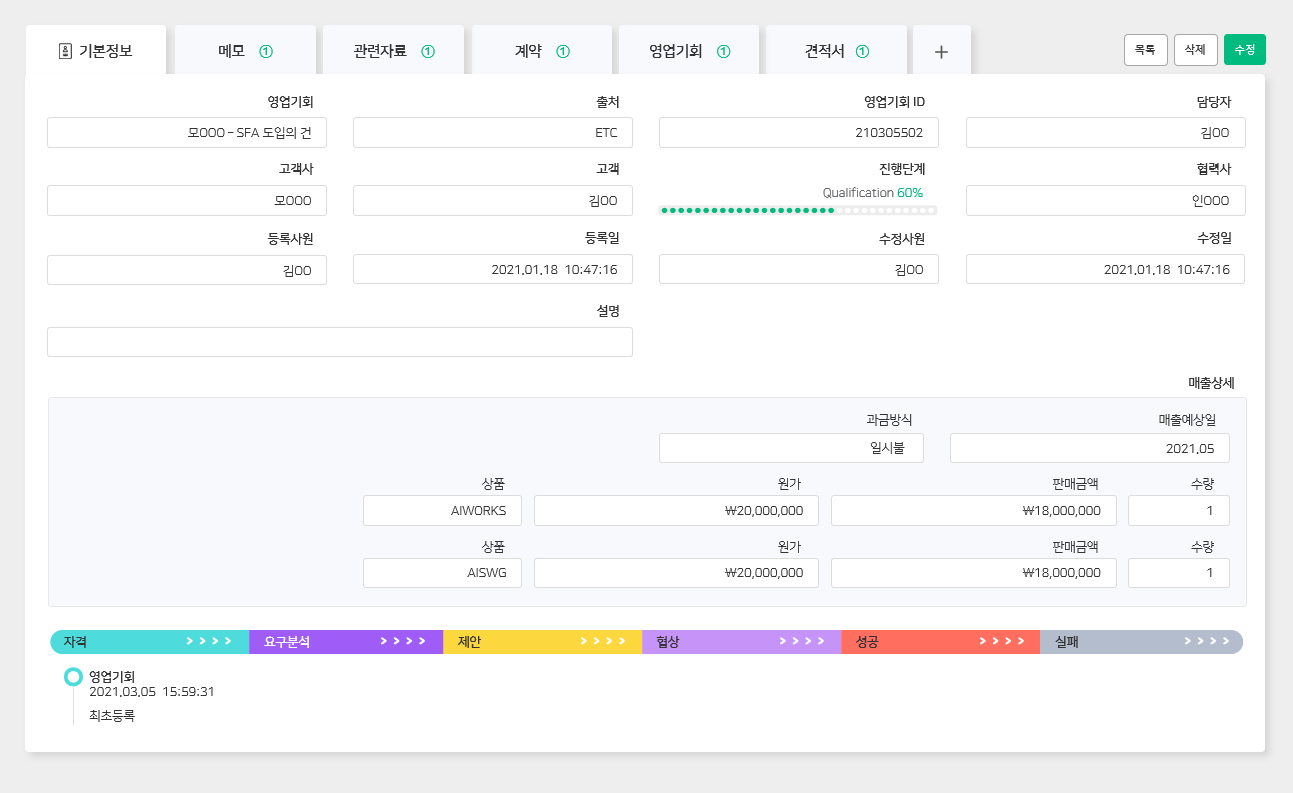Select the 요구분석 stage segment

[x=346, y=642]
